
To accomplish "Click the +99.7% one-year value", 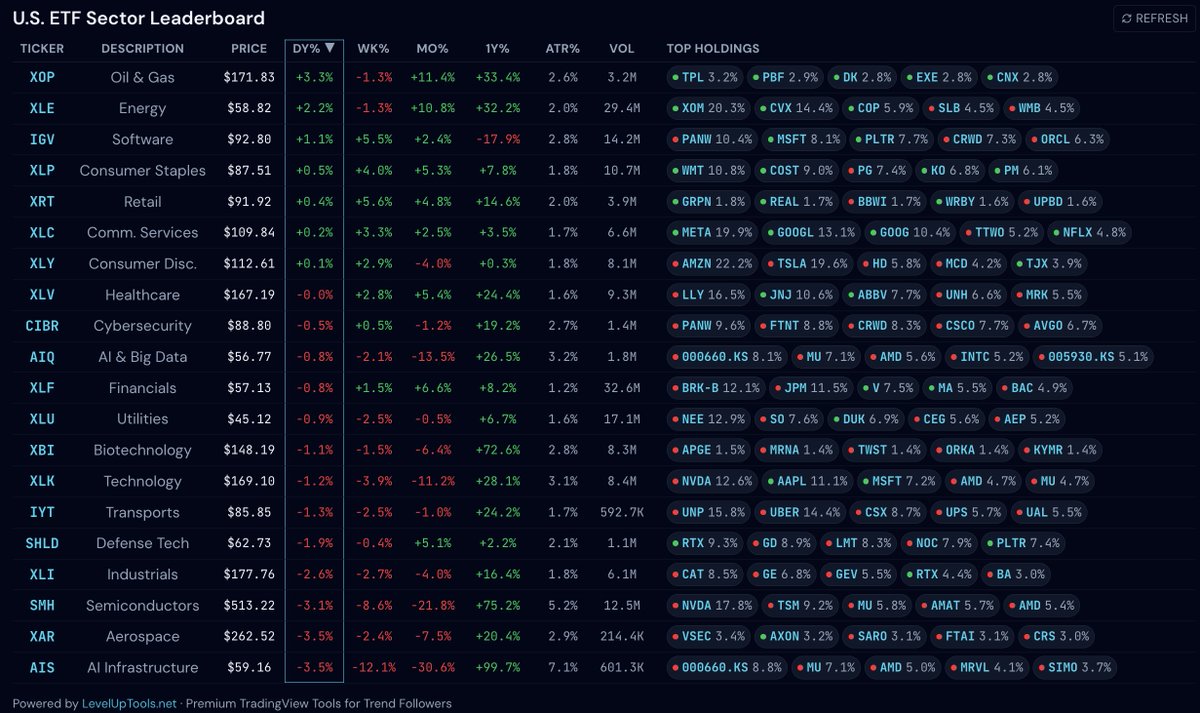I will (x=498, y=667).
